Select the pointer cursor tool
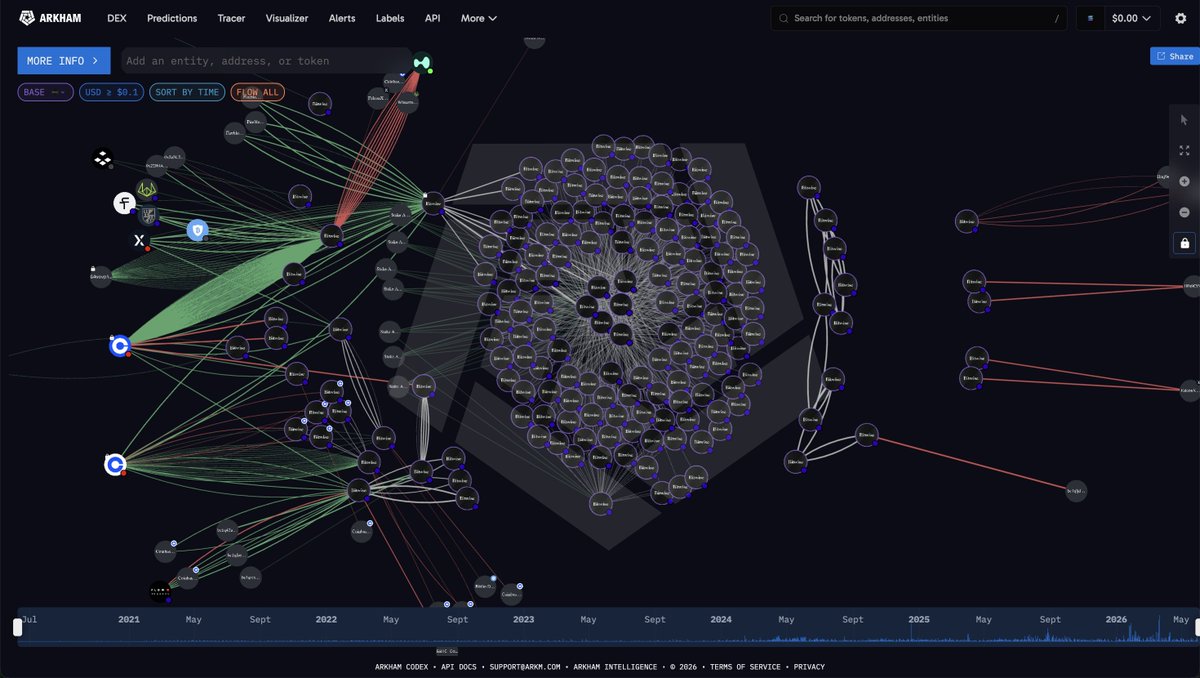1200x678 pixels. [1185, 119]
